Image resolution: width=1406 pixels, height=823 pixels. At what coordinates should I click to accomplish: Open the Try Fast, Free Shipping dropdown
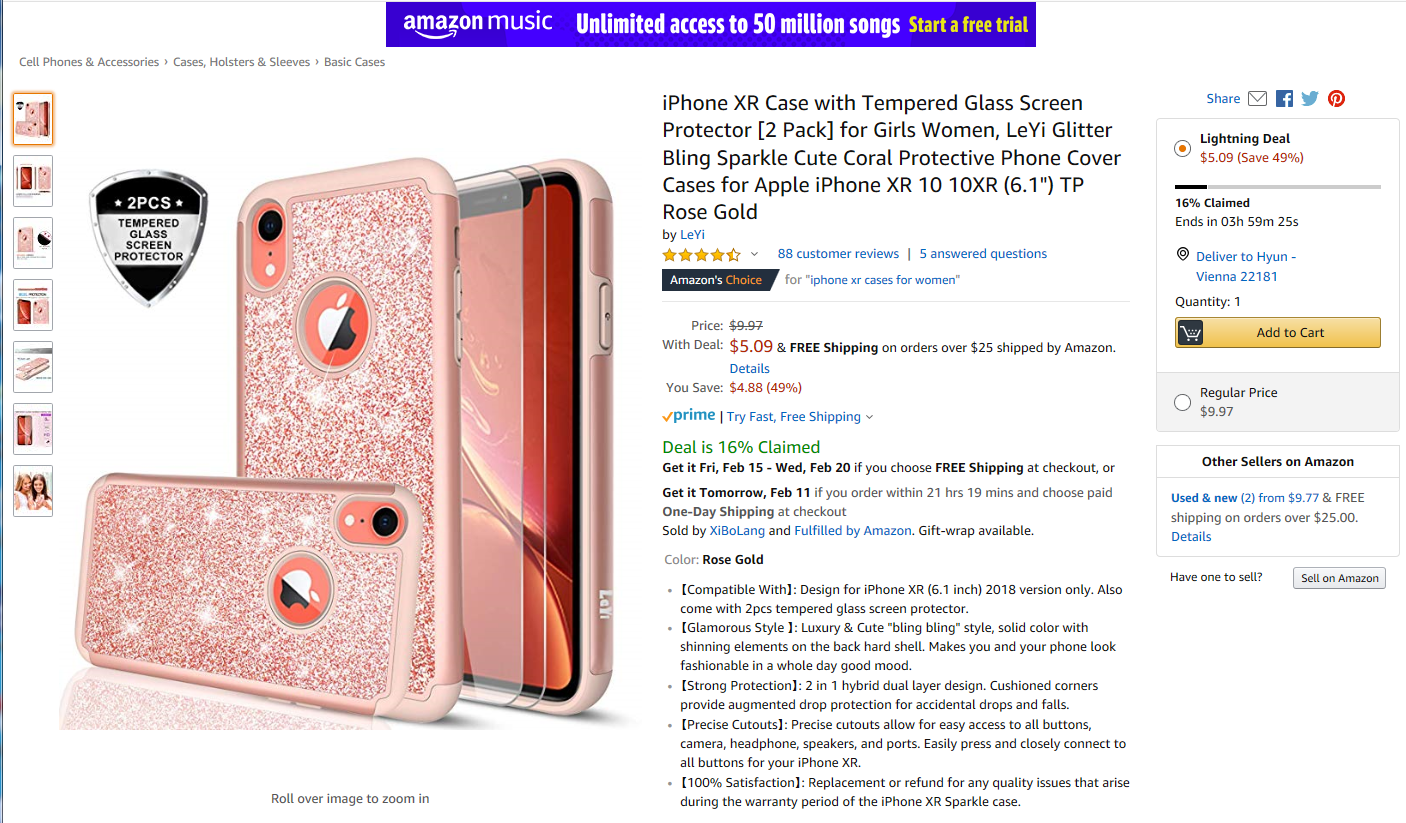[x=799, y=417]
